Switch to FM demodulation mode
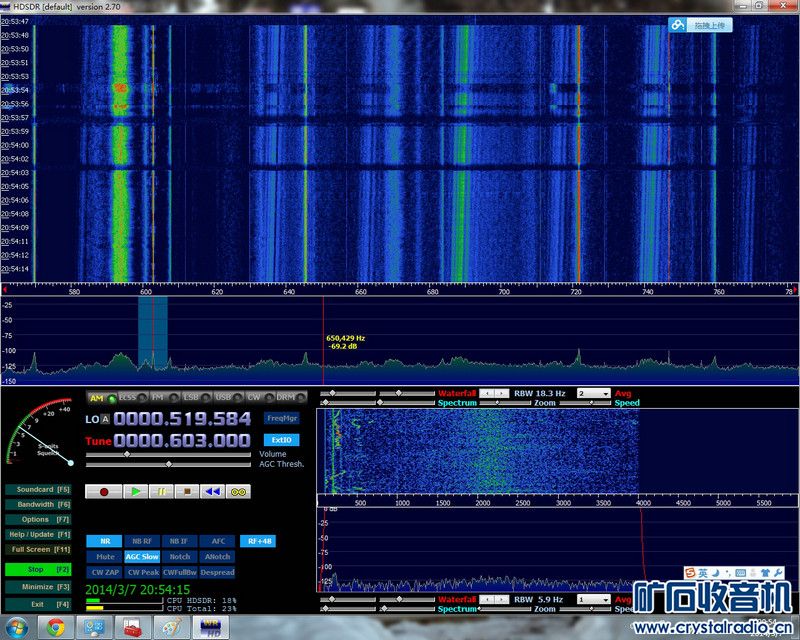800x640 pixels. pyautogui.click(x=158, y=398)
